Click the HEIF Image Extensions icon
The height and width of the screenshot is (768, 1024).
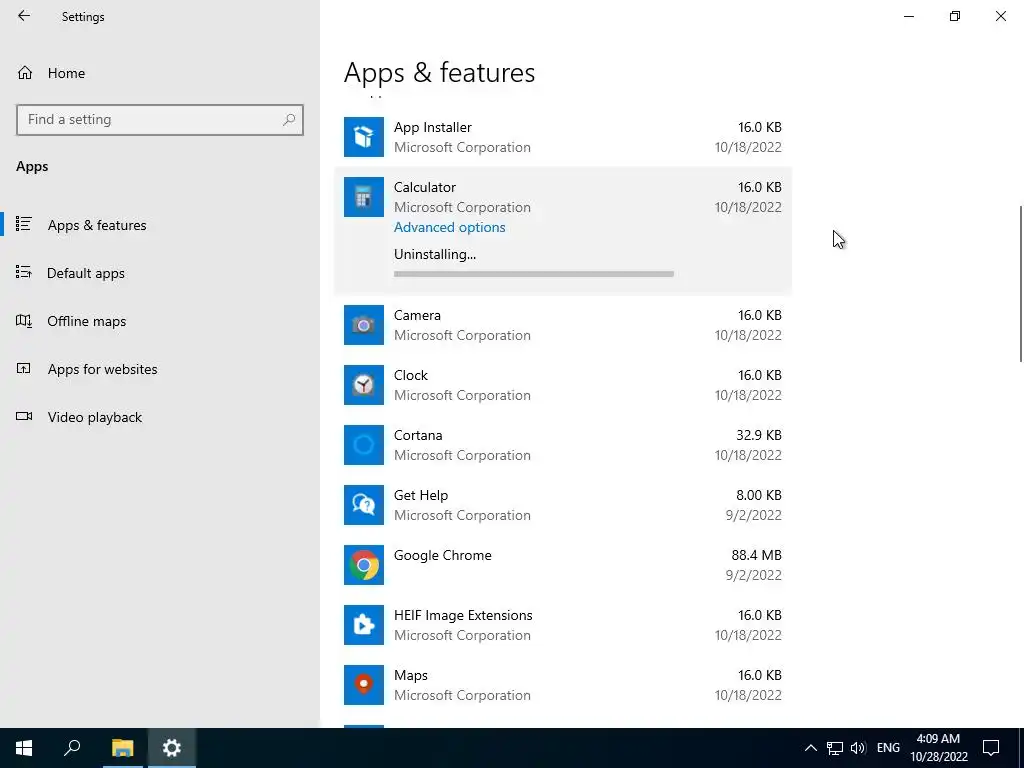pos(364,626)
